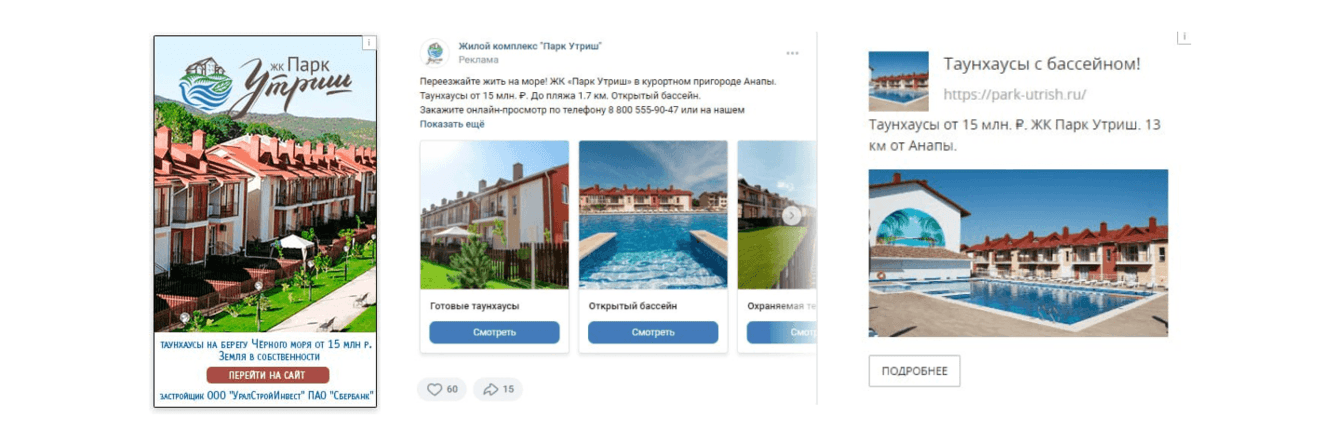Click the Таунхаусы с бассейном! headline
Screen dimensions: 1340x444
tap(1042, 64)
